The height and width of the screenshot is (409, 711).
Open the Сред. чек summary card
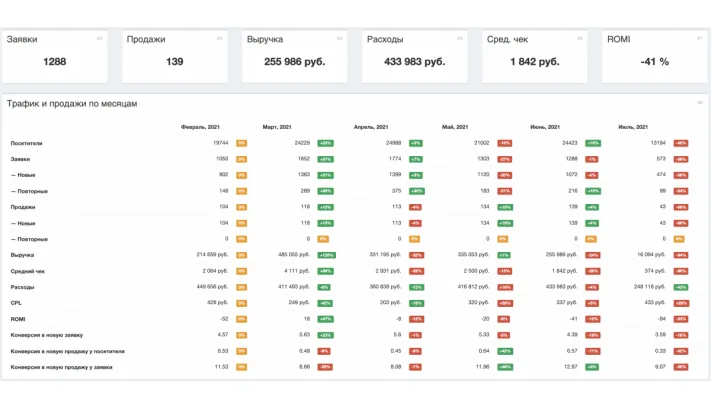535,56
